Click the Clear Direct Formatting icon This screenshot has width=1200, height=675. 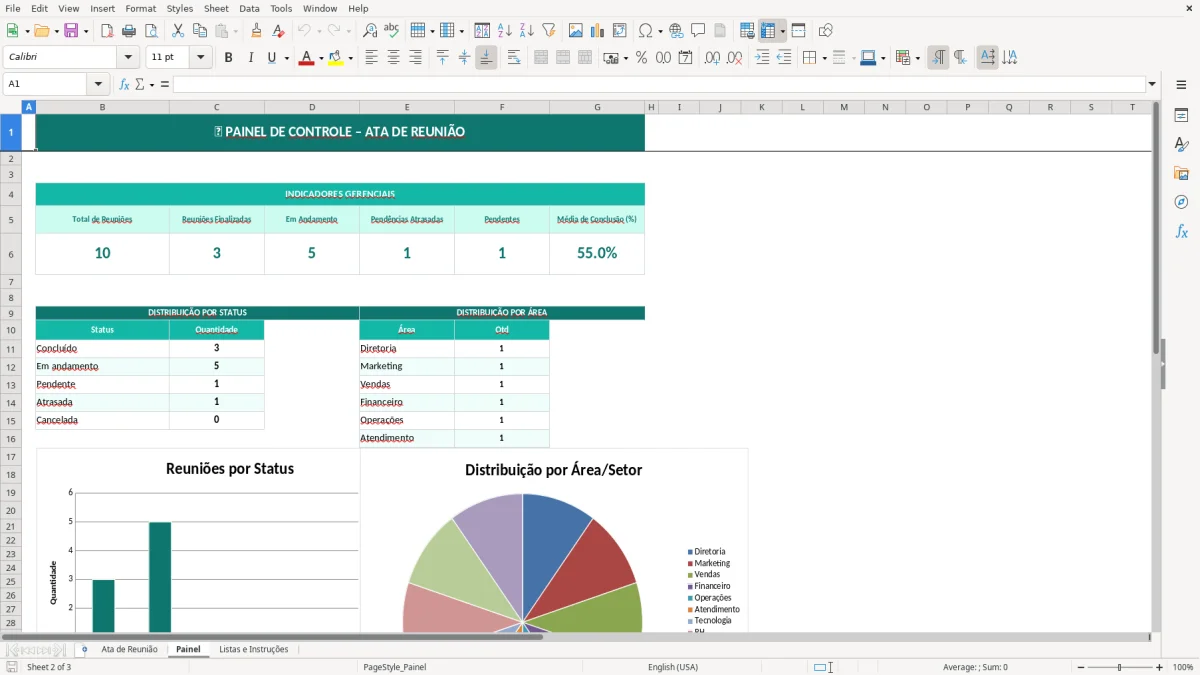(x=279, y=31)
